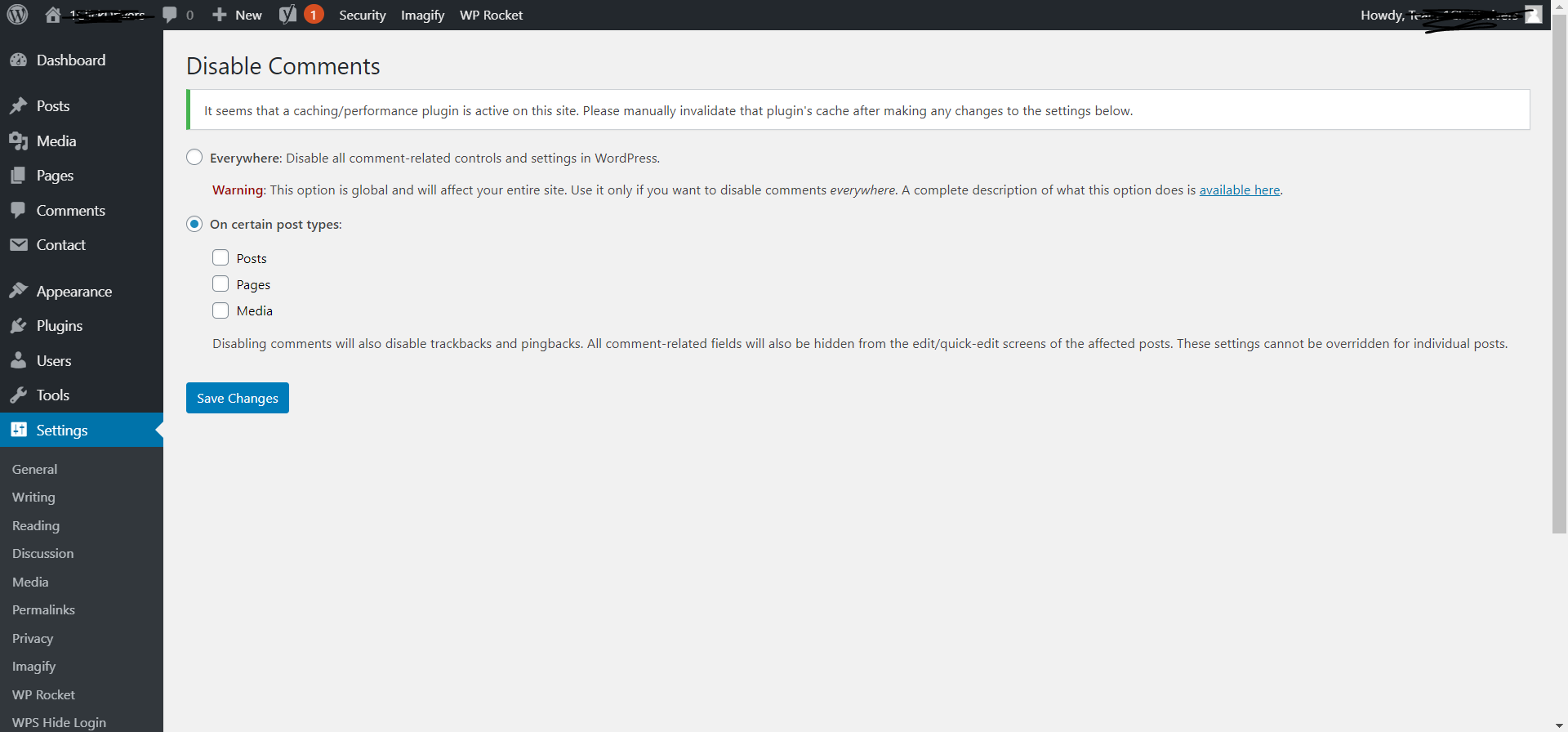This screenshot has height=732, width=1568.
Task: Open the Settings menu label
Action: click(62, 431)
